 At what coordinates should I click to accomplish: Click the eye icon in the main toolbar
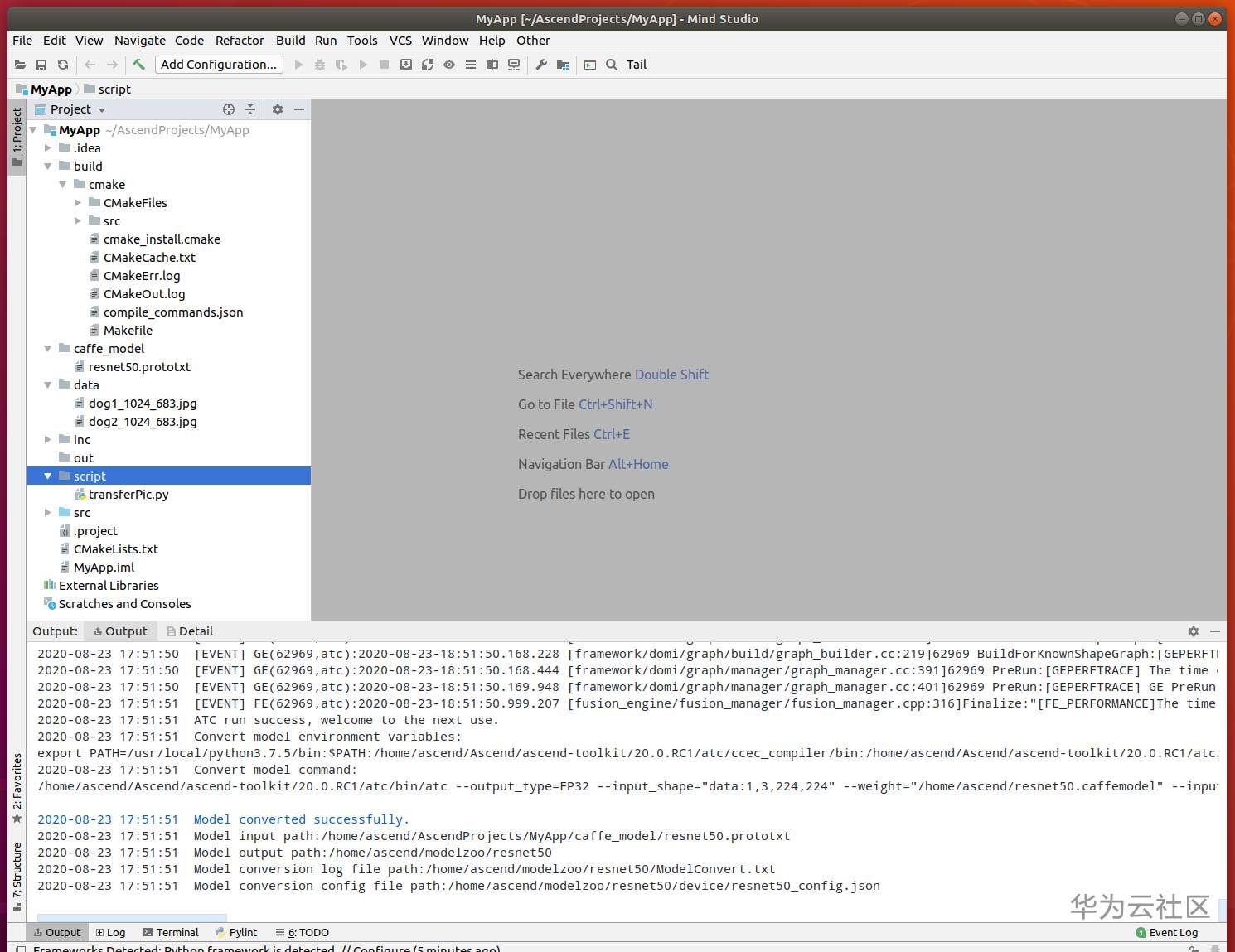coord(449,65)
